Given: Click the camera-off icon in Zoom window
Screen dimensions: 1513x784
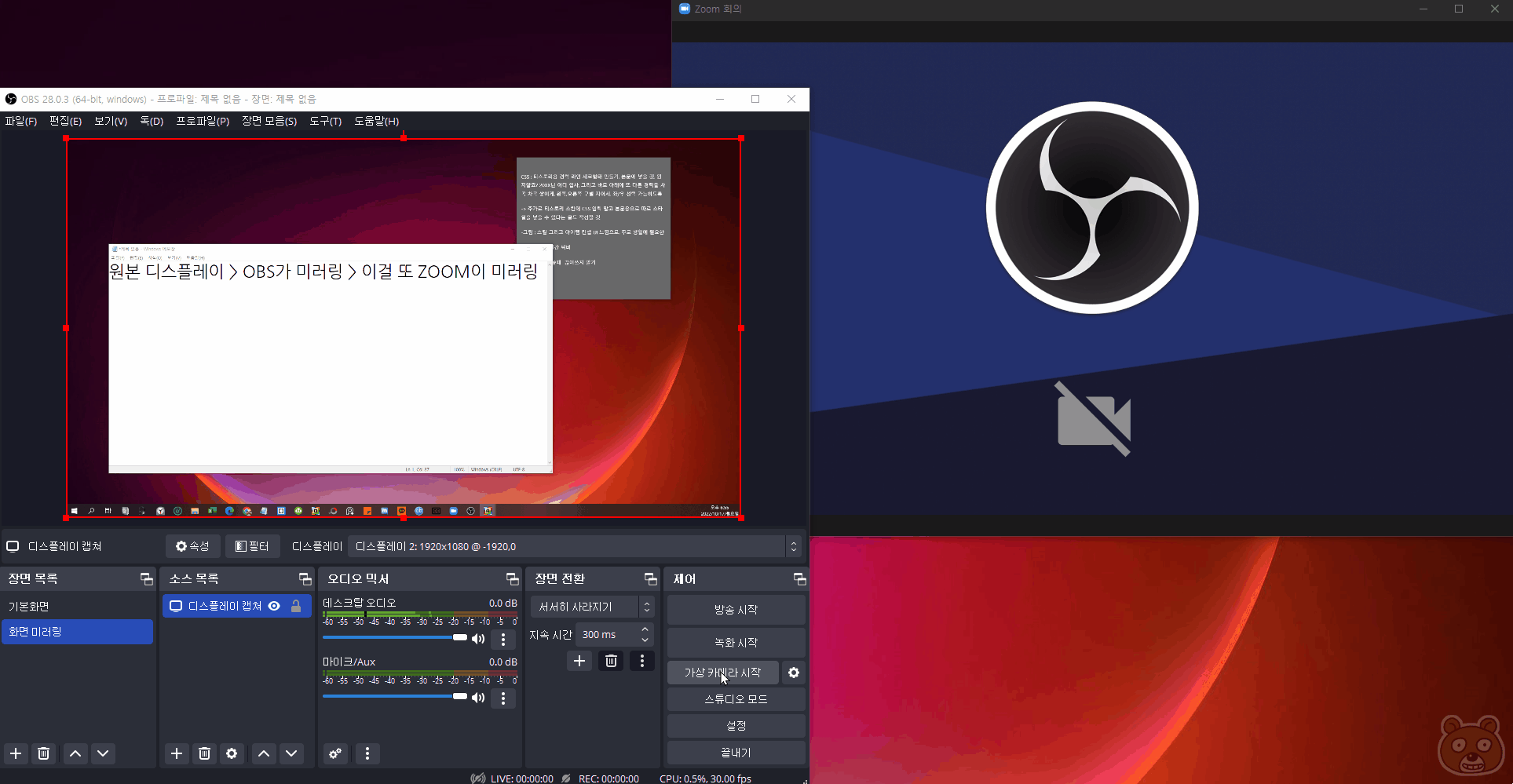Looking at the screenshot, I should click(1094, 418).
